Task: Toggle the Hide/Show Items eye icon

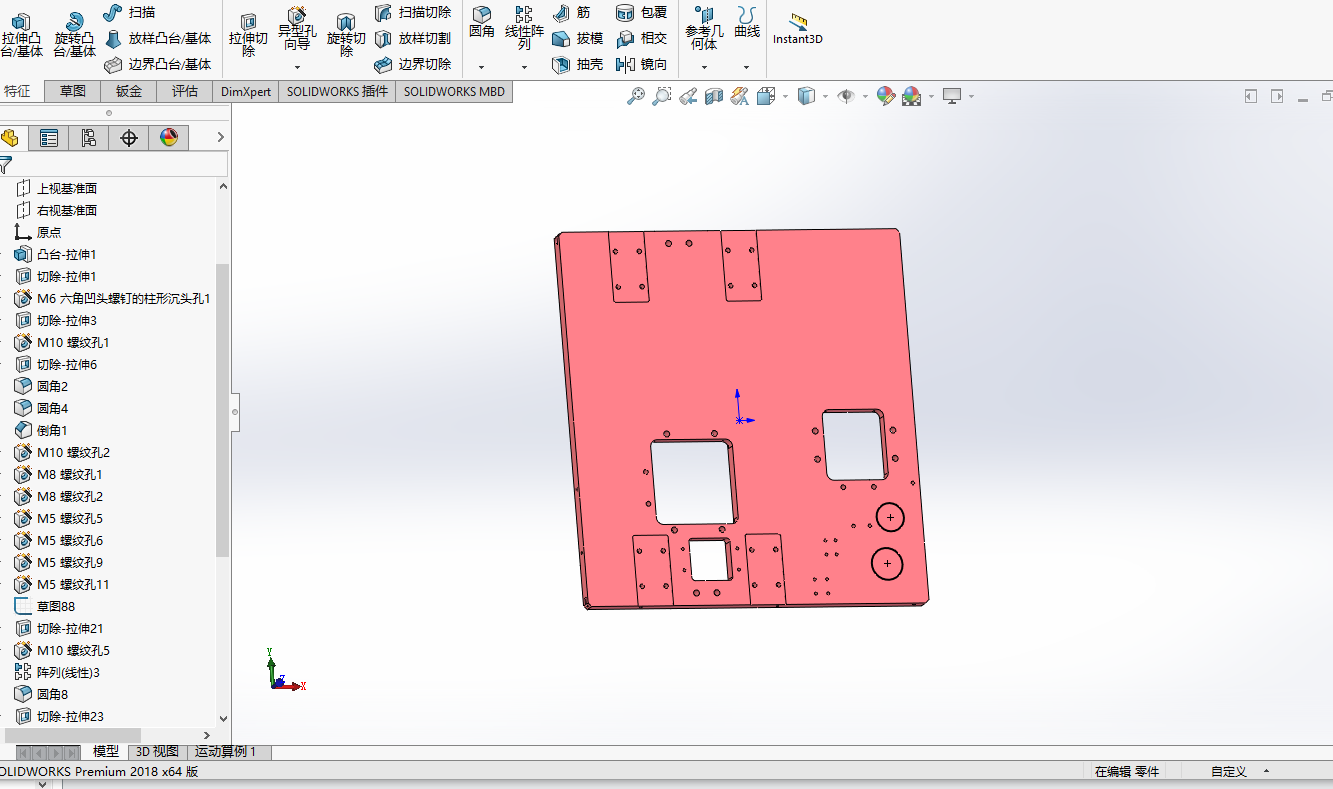Action: coord(846,96)
